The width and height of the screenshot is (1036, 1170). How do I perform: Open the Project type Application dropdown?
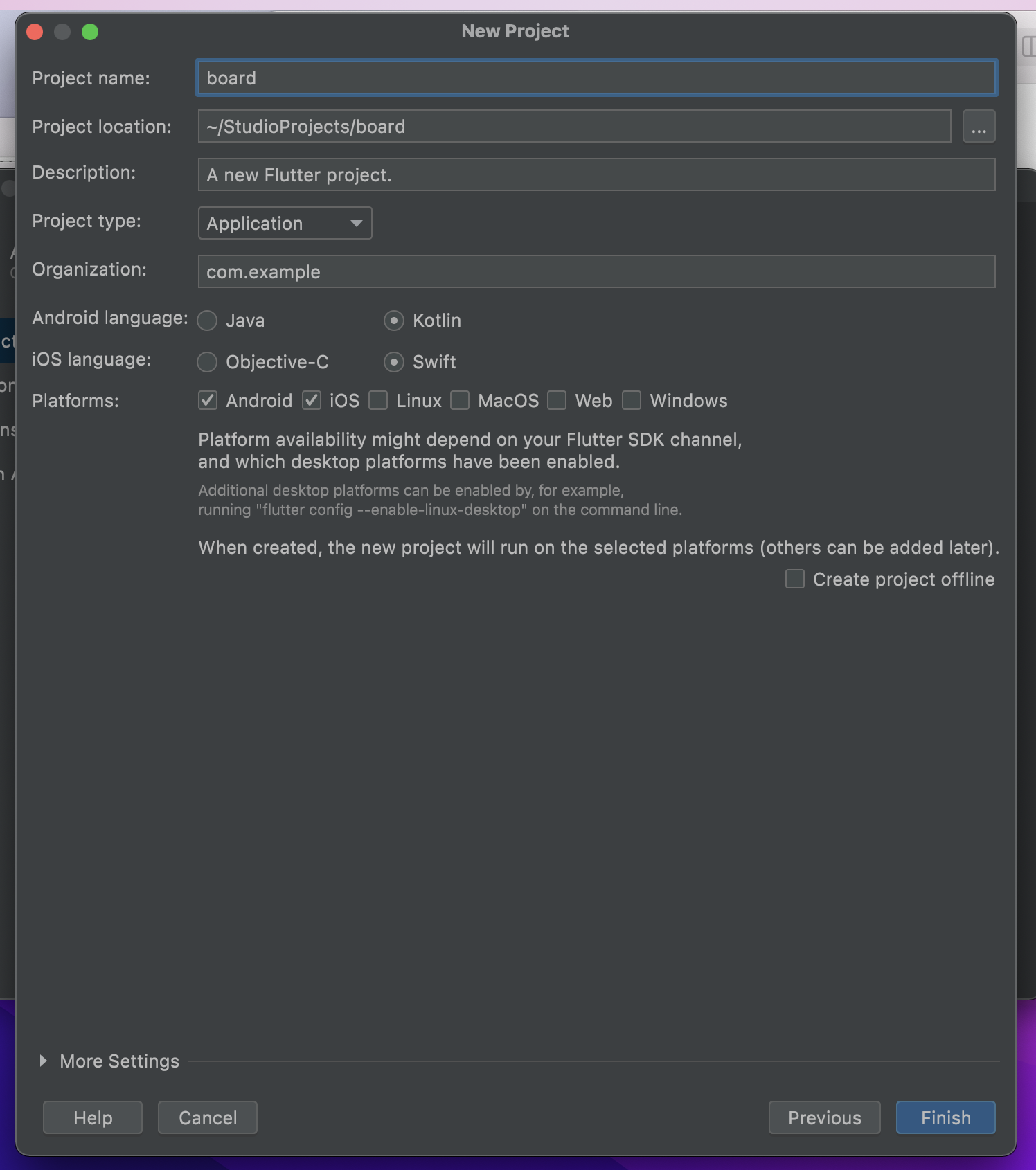285,224
